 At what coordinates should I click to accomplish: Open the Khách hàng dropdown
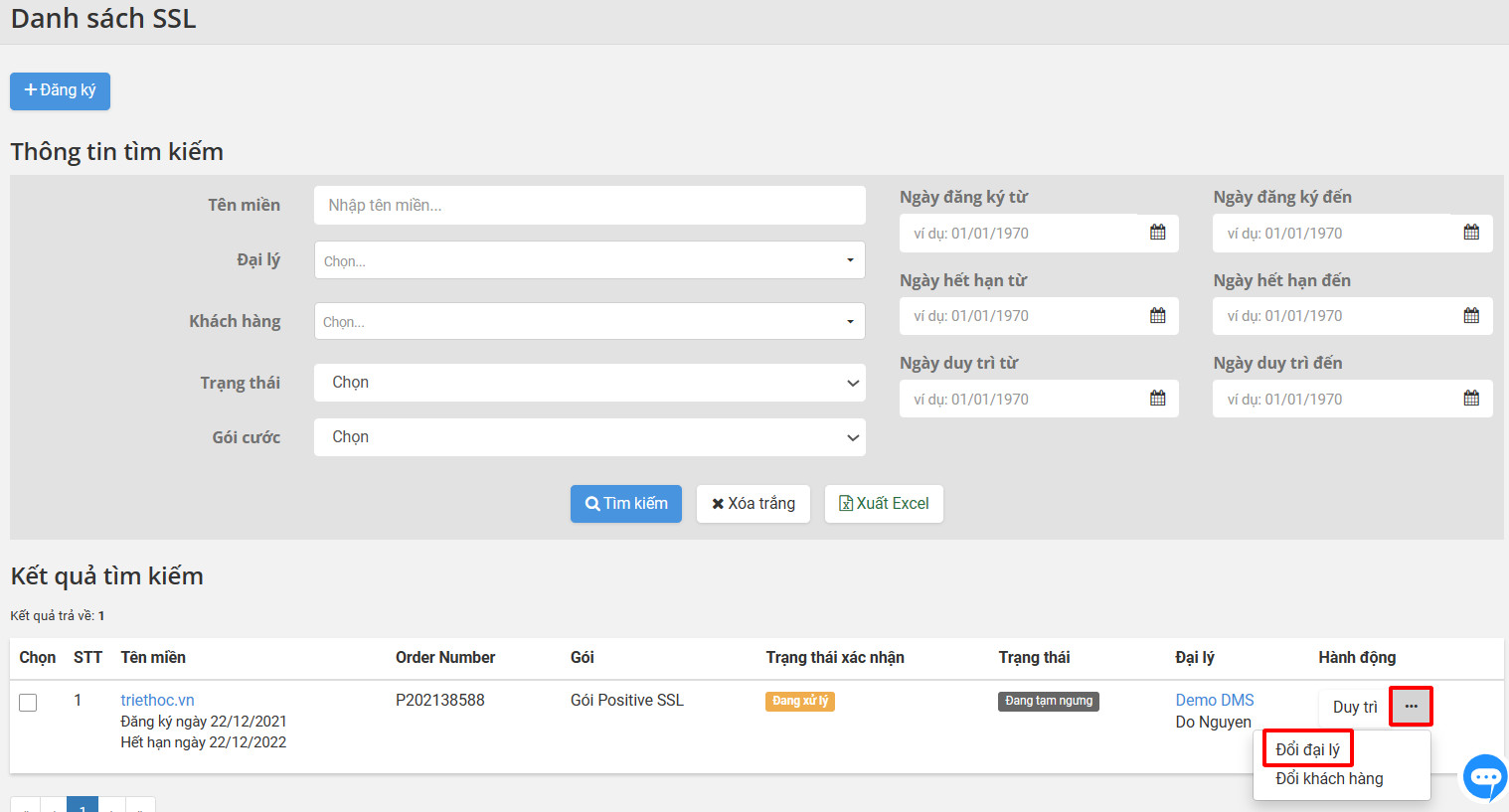[x=589, y=321]
